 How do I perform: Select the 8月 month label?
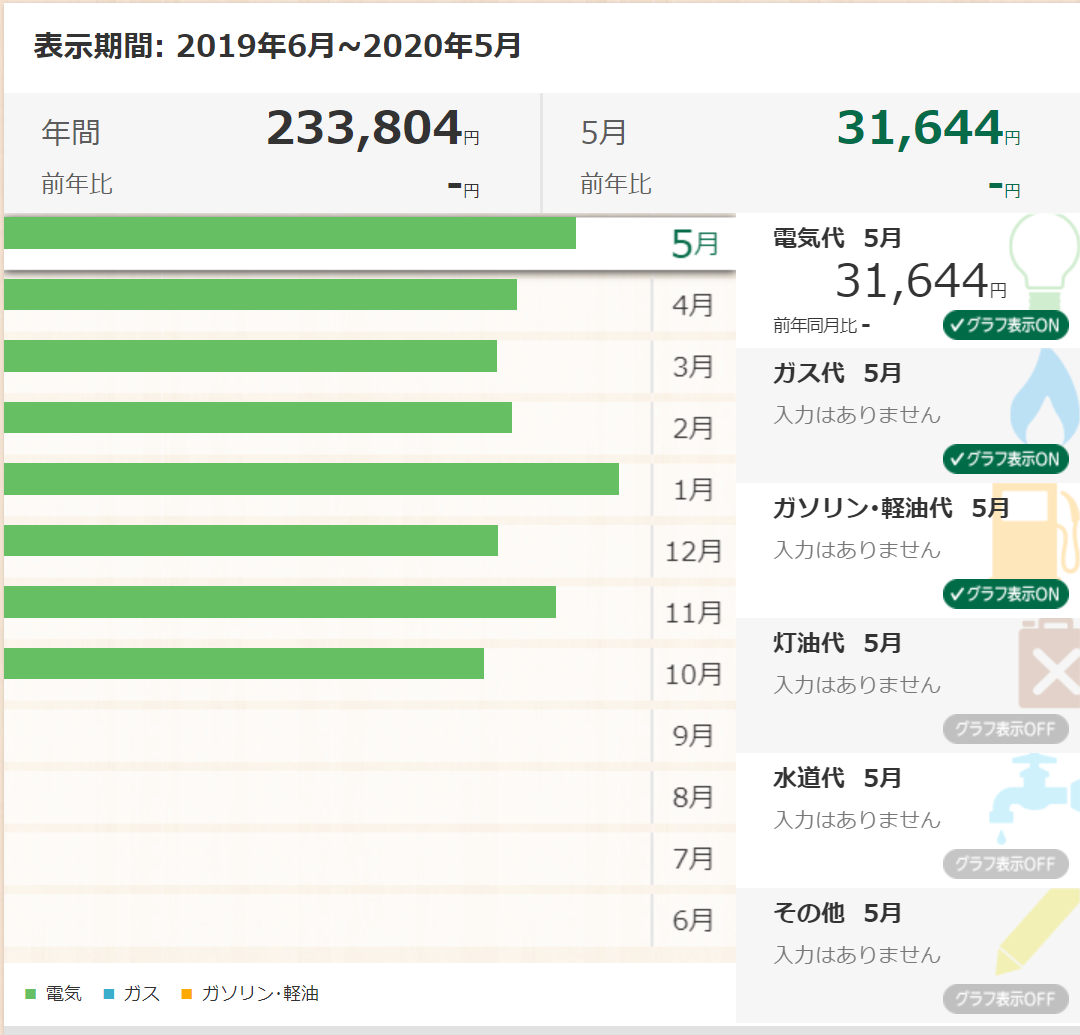point(693,797)
